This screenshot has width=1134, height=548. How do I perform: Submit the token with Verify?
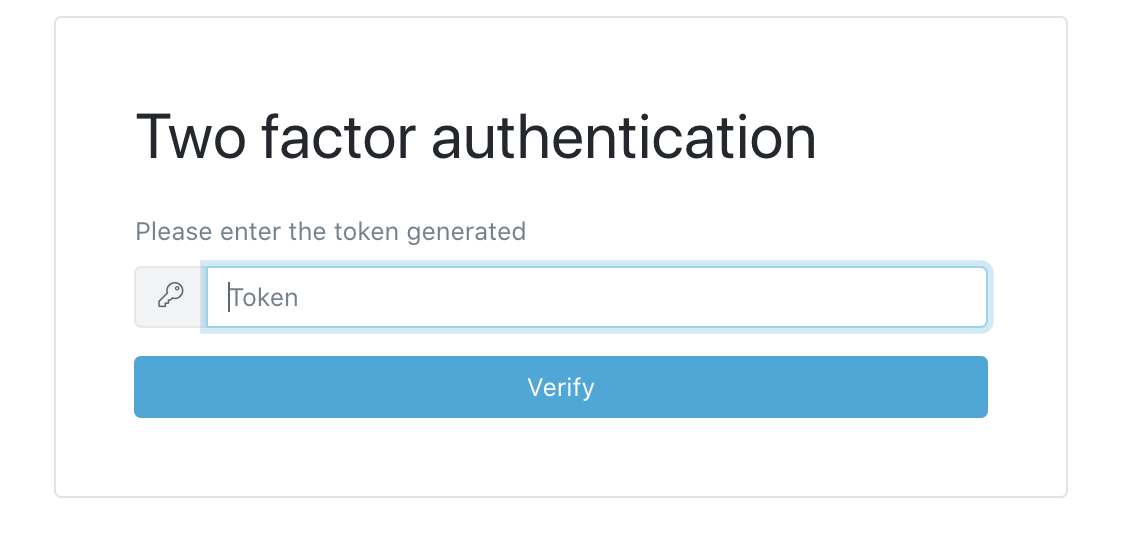560,387
